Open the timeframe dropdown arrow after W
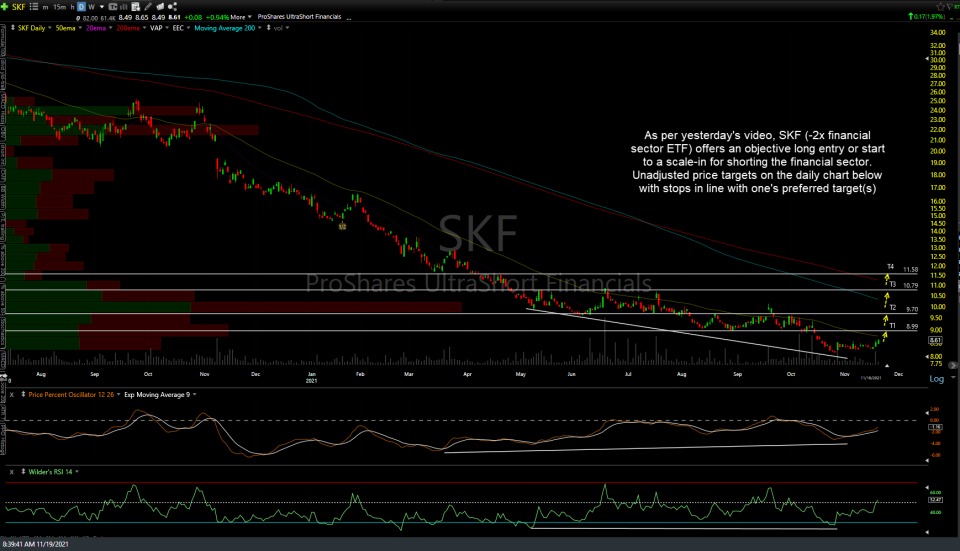Image resolution: width=960 pixels, height=551 pixels. (102, 7)
